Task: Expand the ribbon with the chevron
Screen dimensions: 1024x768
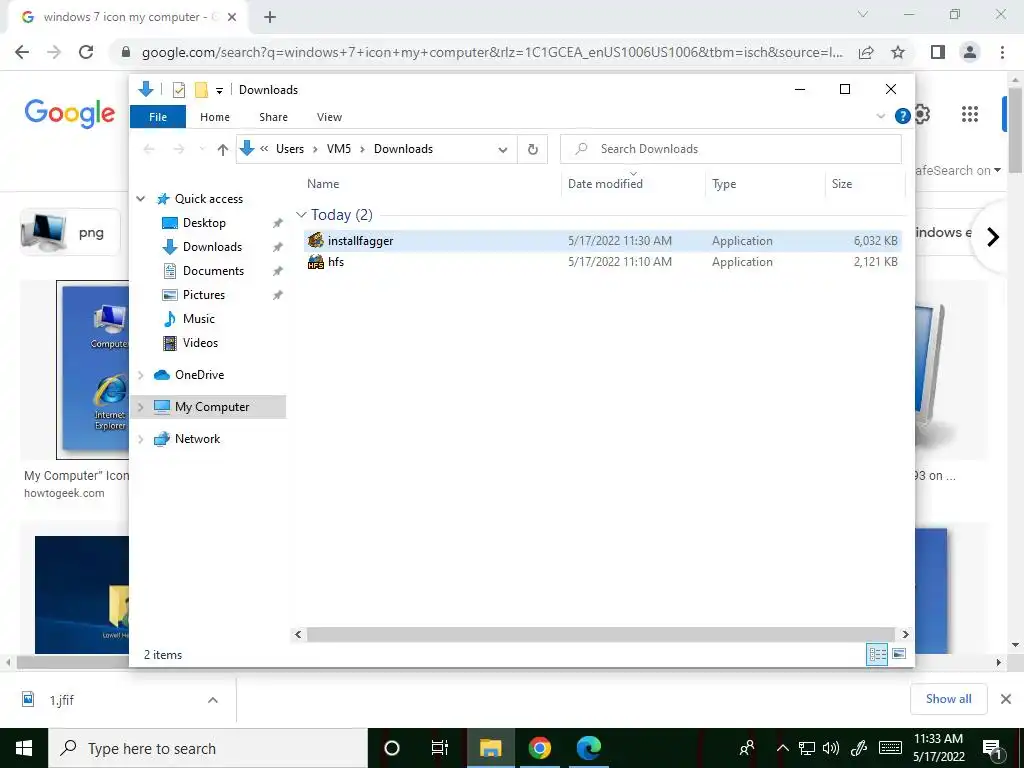Action: (880, 116)
